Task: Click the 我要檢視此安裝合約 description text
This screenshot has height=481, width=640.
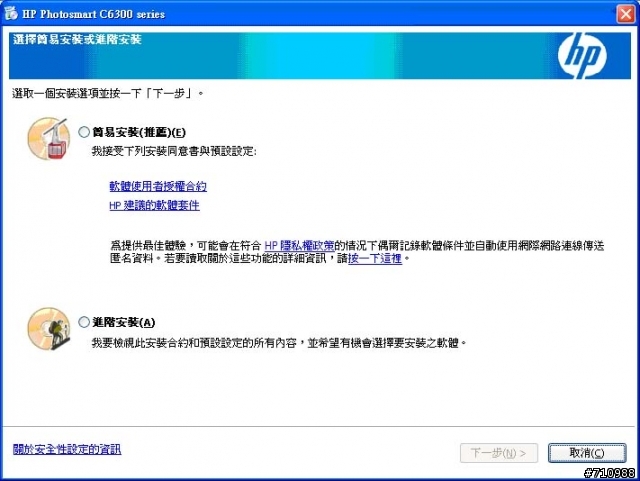Action: click(x=279, y=343)
